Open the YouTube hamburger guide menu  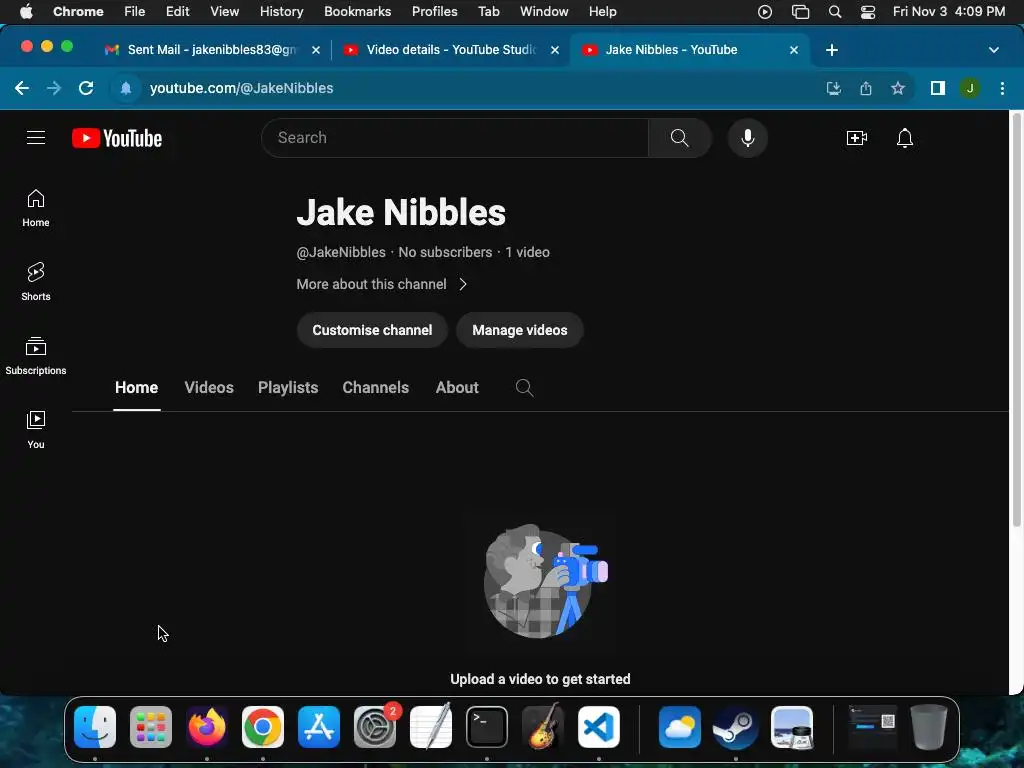36,138
